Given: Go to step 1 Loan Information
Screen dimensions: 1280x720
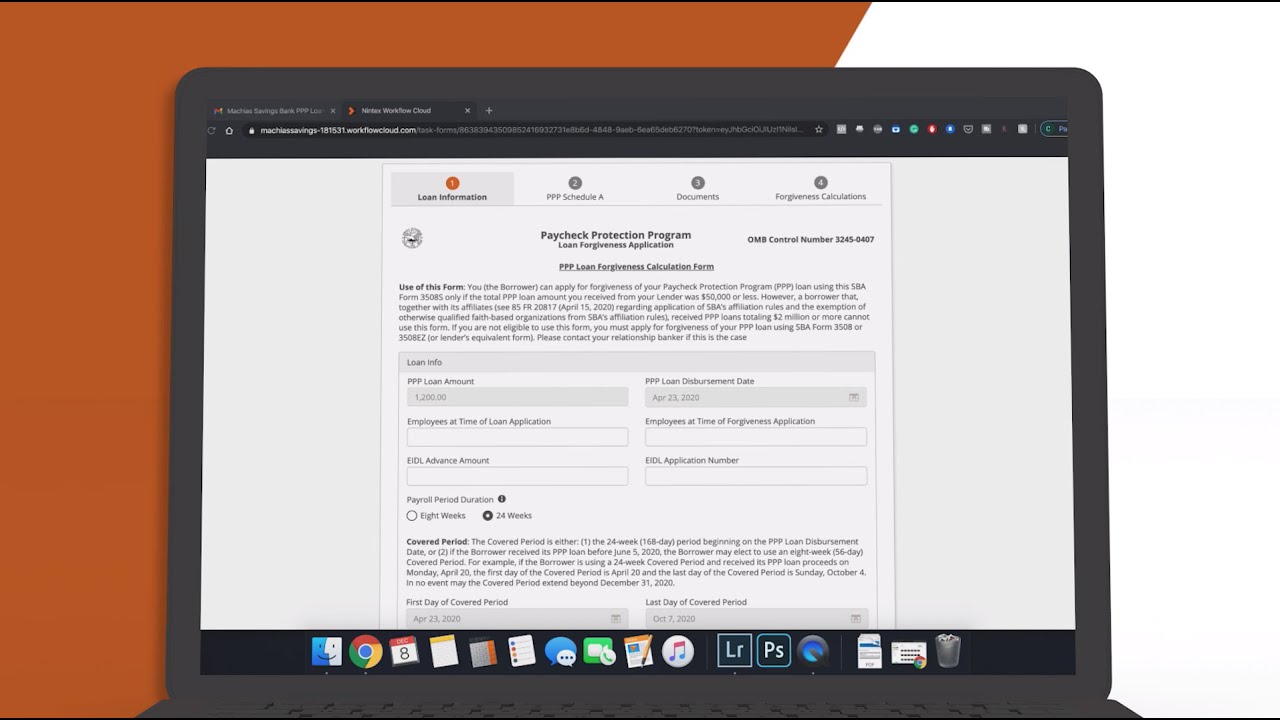Looking at the screenshot, I should click(x=452, y=189).
